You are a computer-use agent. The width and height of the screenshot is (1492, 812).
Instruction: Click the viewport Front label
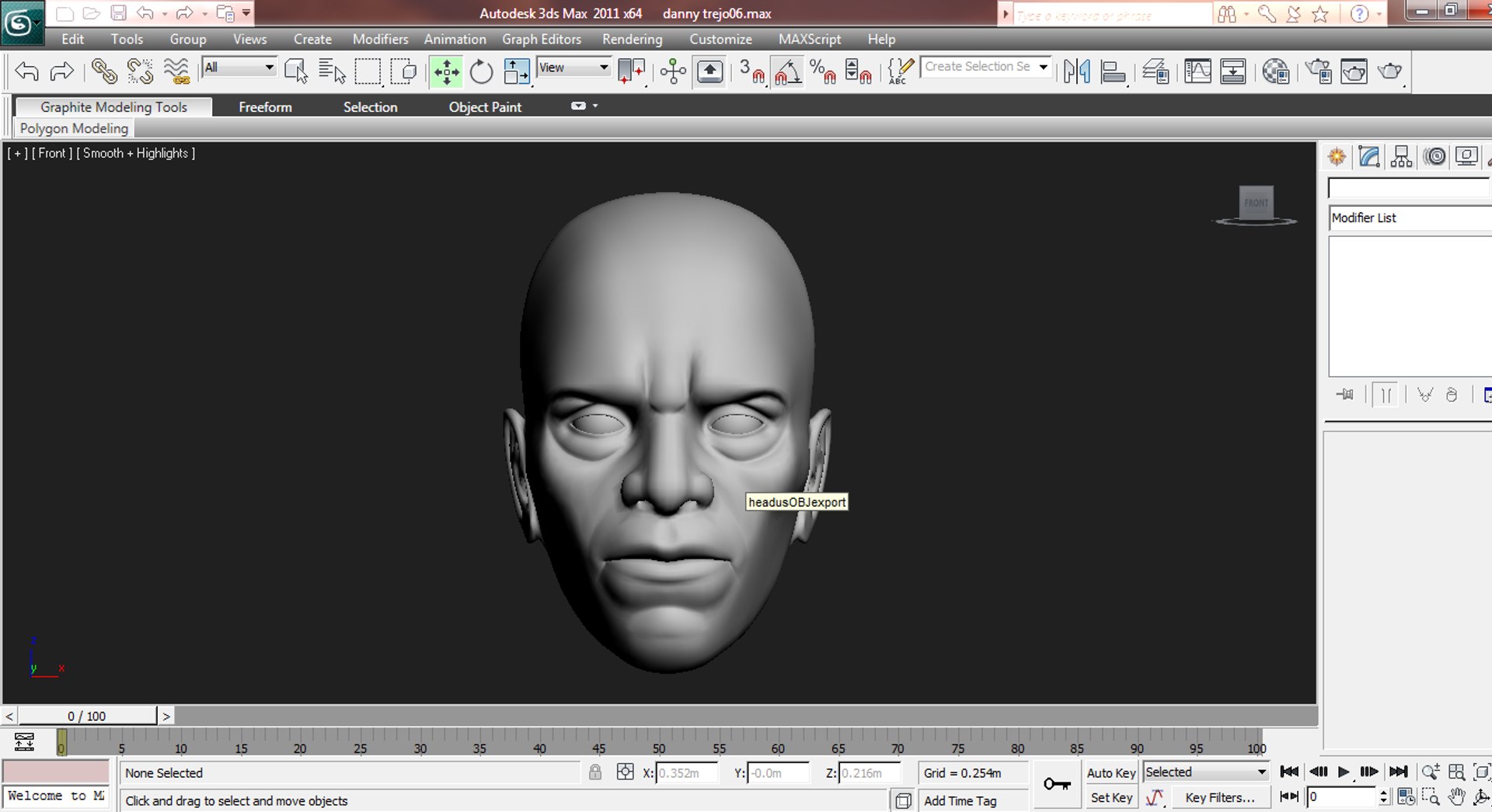point(51,153)
